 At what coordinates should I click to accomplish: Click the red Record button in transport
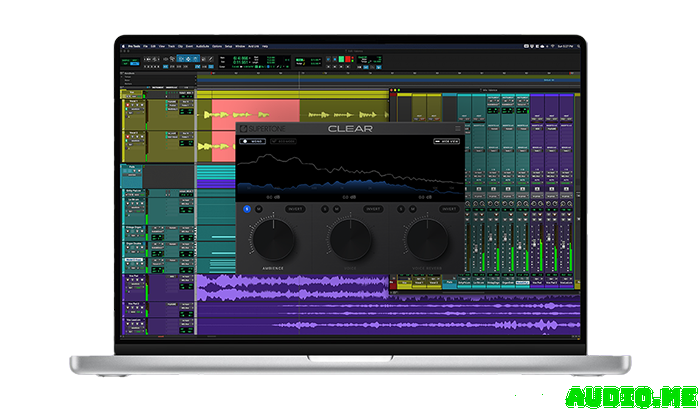(348, 59)
